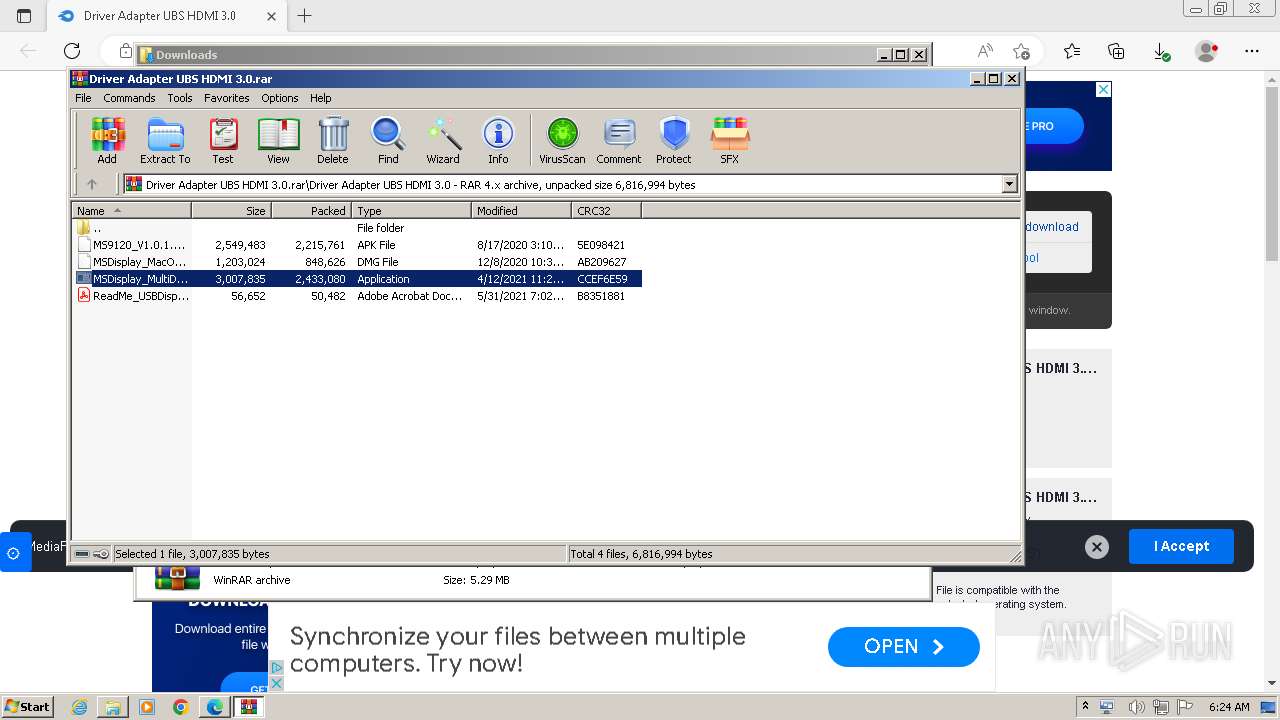
Task: Click the Adobe Acrobat Doc type cell
Action: tap(409, 296)
